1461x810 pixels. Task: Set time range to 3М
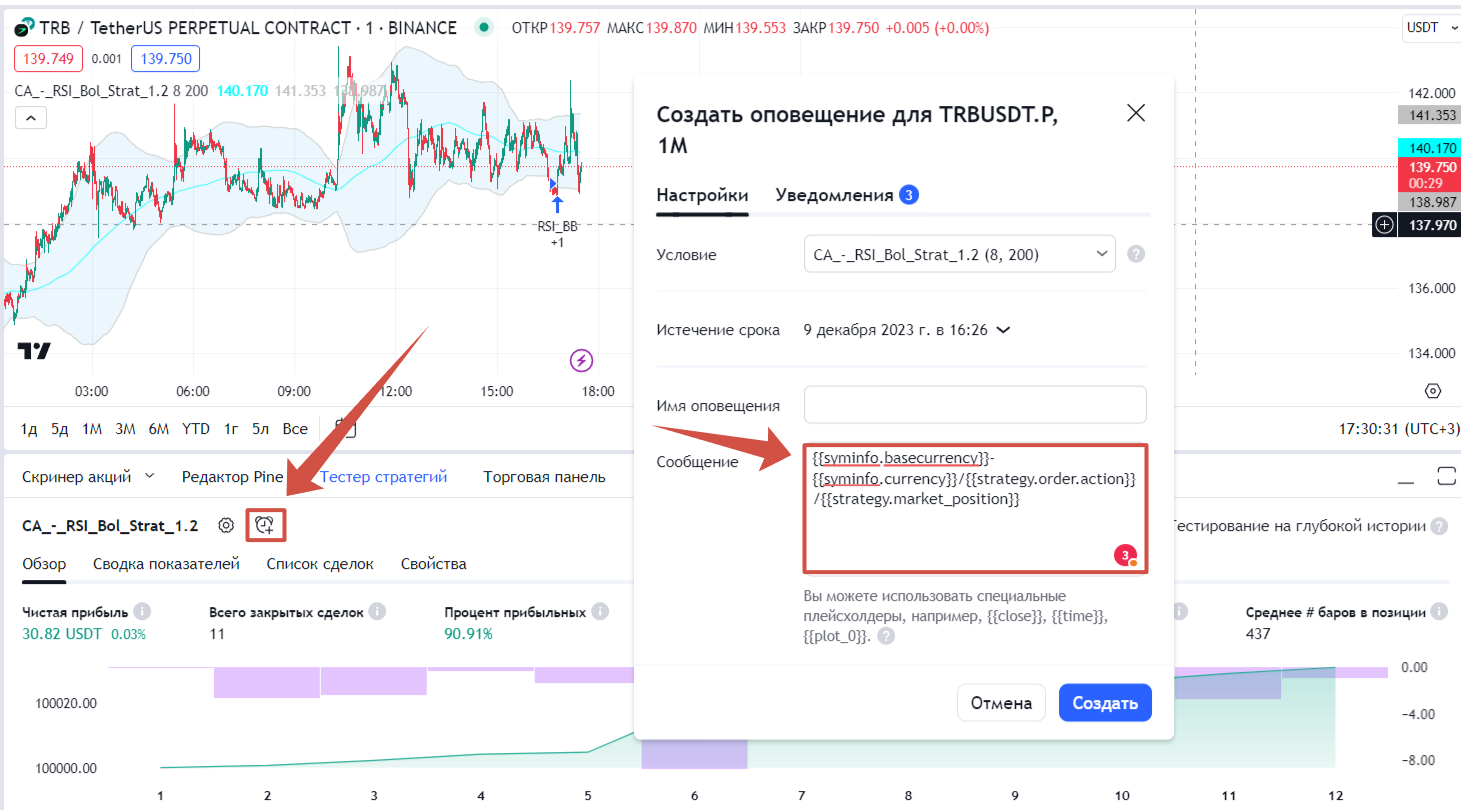125,428
